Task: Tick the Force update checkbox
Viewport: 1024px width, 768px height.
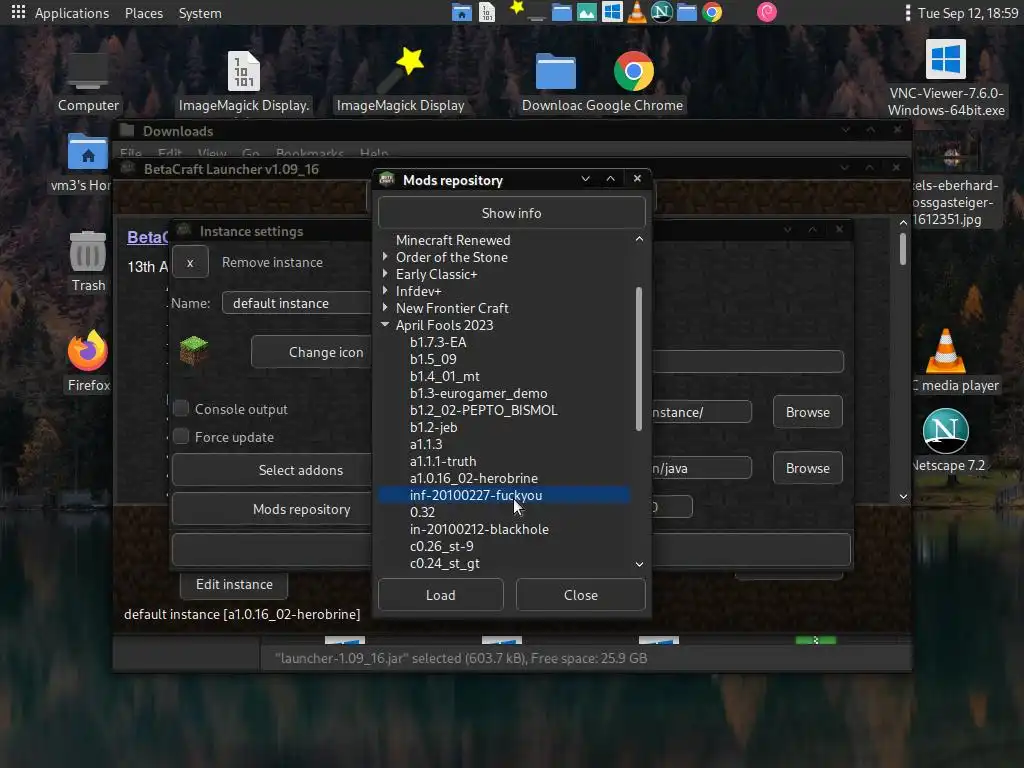Action: pyautogui.click(x=181, y=437)
